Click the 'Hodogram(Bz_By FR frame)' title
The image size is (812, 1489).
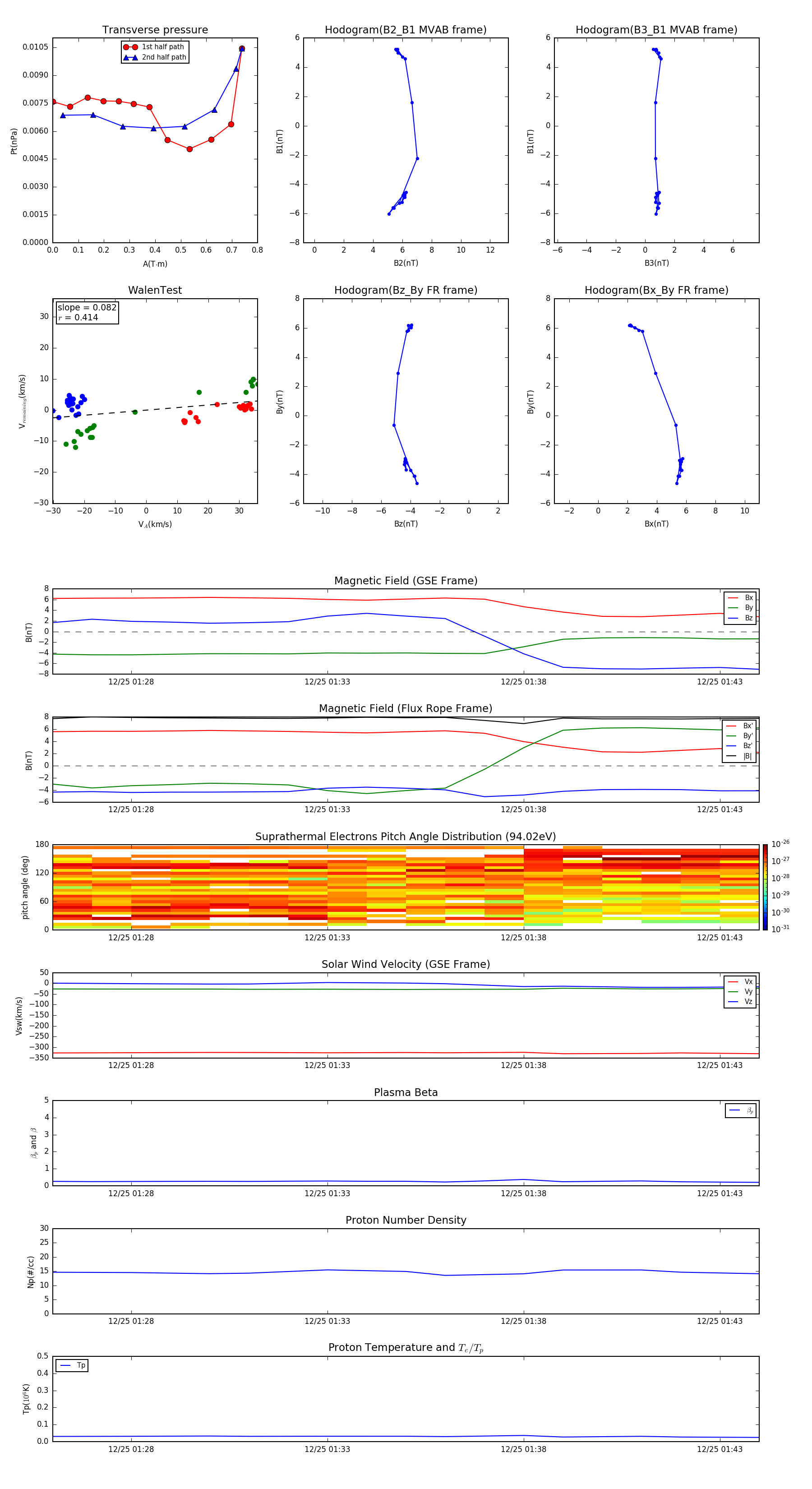point(406,290)
